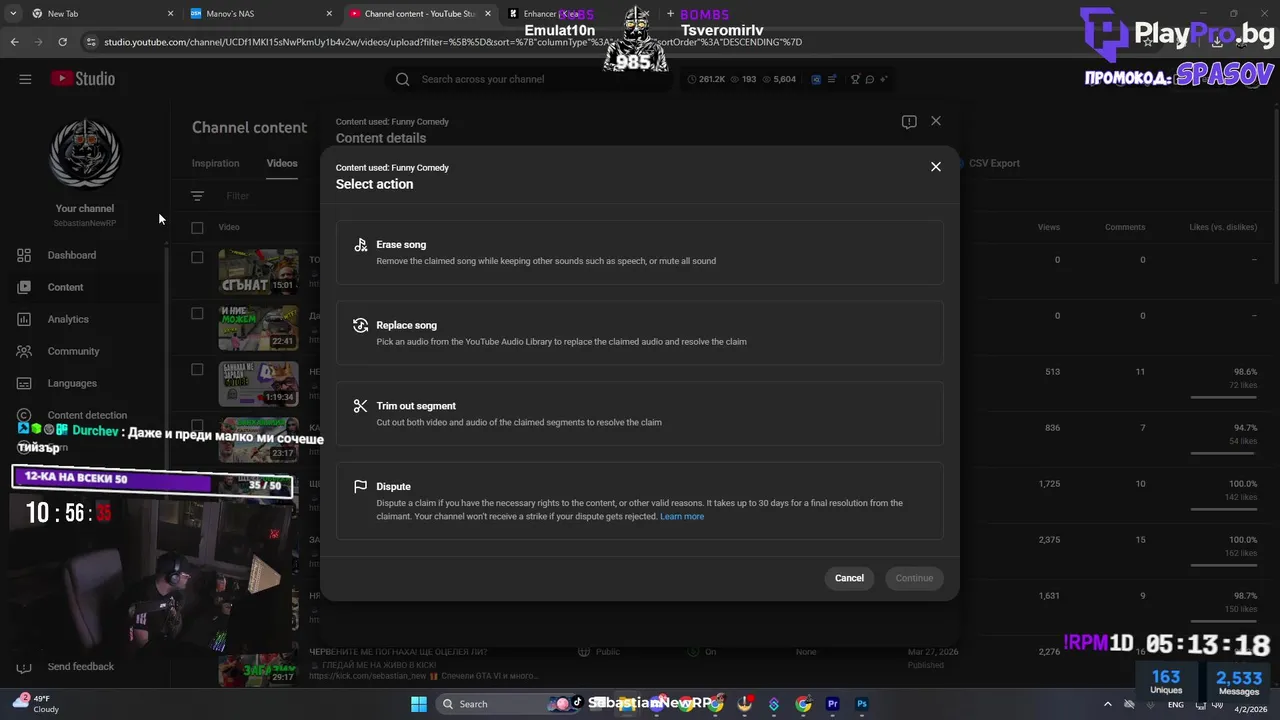Close the Content details panel behind
This screenshot has width=1280, height=720.
pyautogui.click(x=936, y=121)
